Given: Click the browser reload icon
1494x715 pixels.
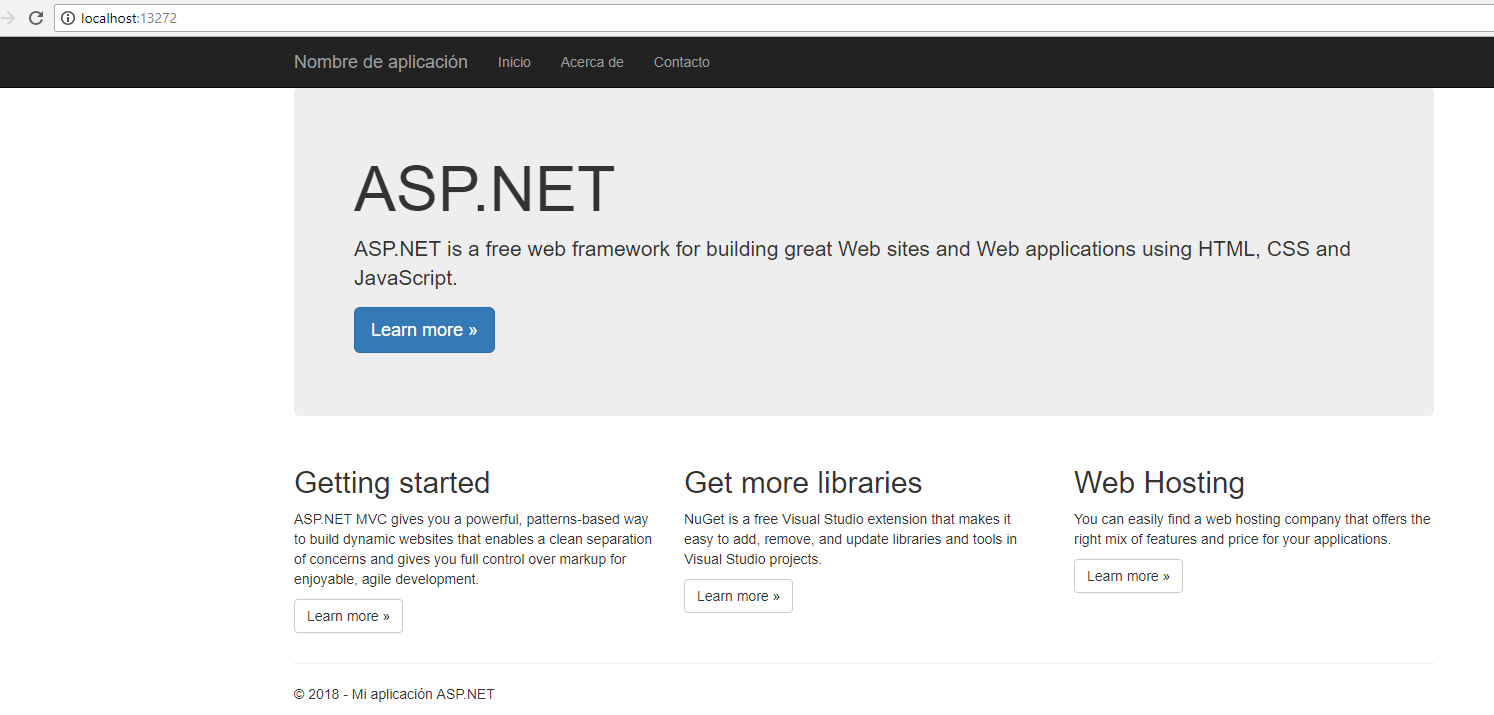Looking at the screenshot, I should pos(36,17).
